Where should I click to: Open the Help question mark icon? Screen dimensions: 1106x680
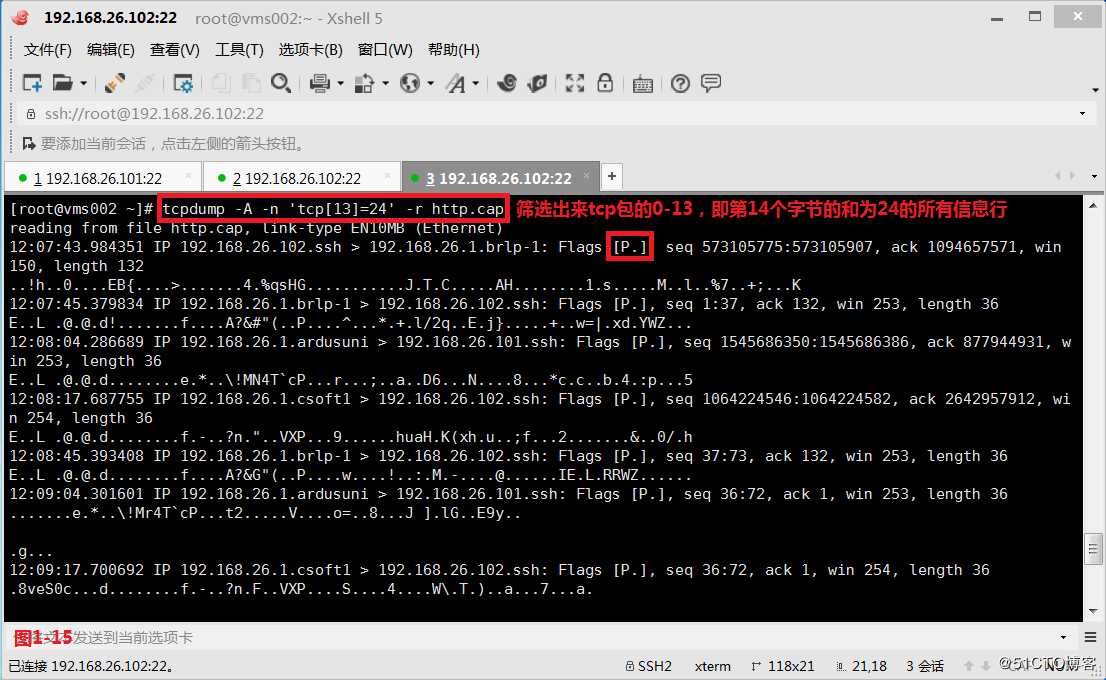680,83
